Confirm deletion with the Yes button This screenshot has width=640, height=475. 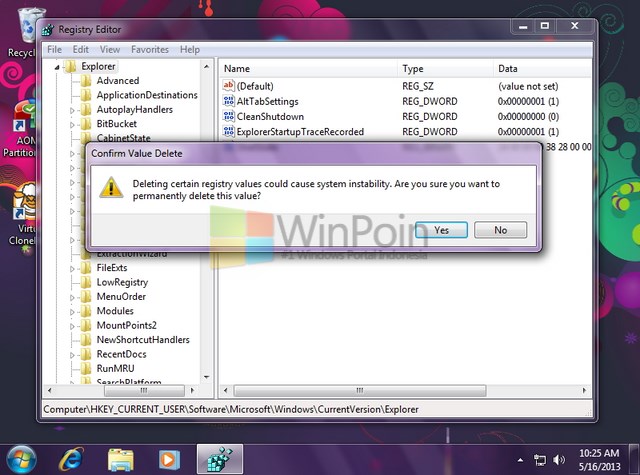pyautogui.click(x=441, y=230)
